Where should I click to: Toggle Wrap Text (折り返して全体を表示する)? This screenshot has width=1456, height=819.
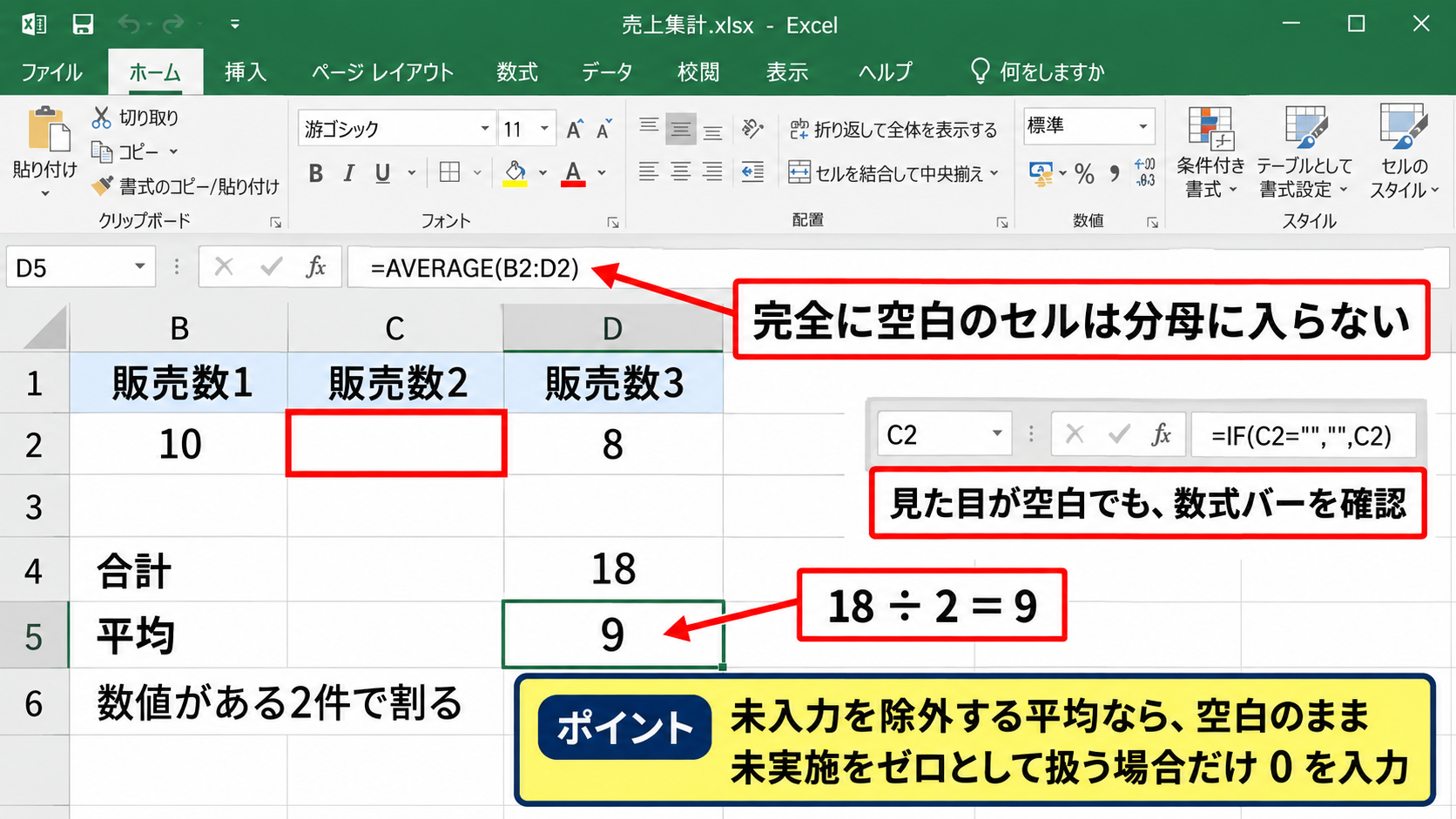pyautogui.click(x=893, y=130)
